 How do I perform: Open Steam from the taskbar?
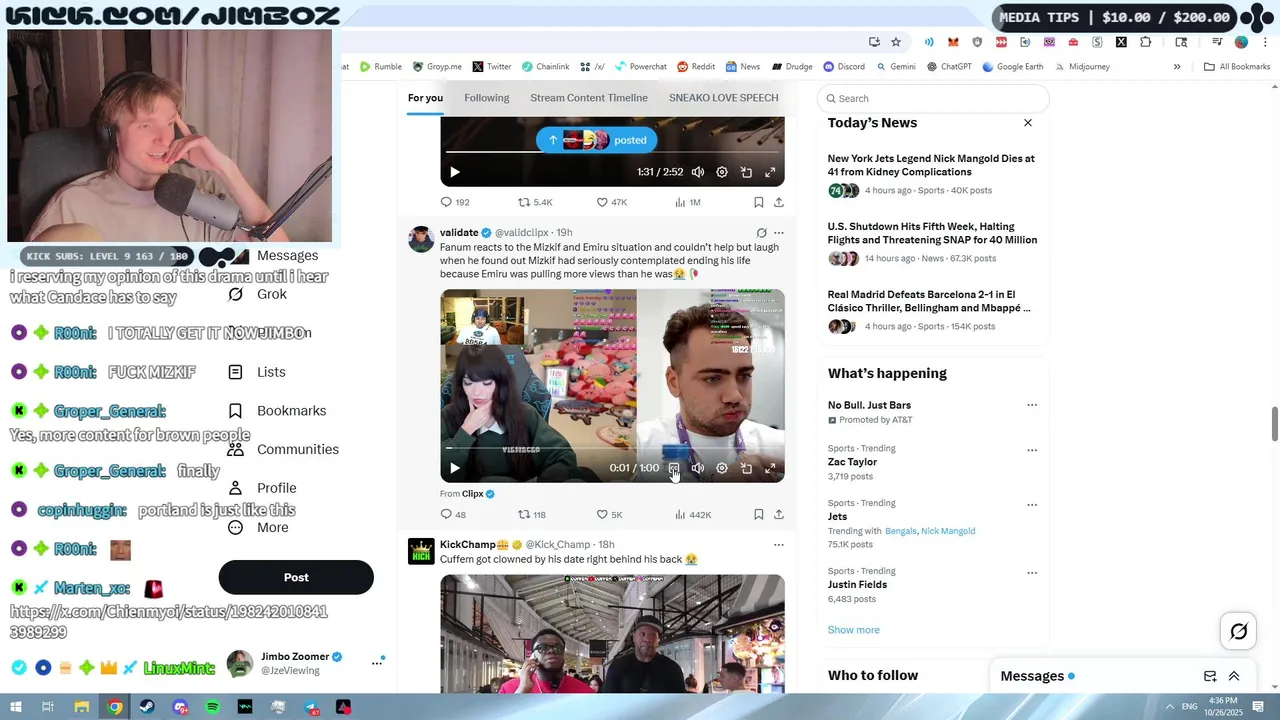coord(148,707)
